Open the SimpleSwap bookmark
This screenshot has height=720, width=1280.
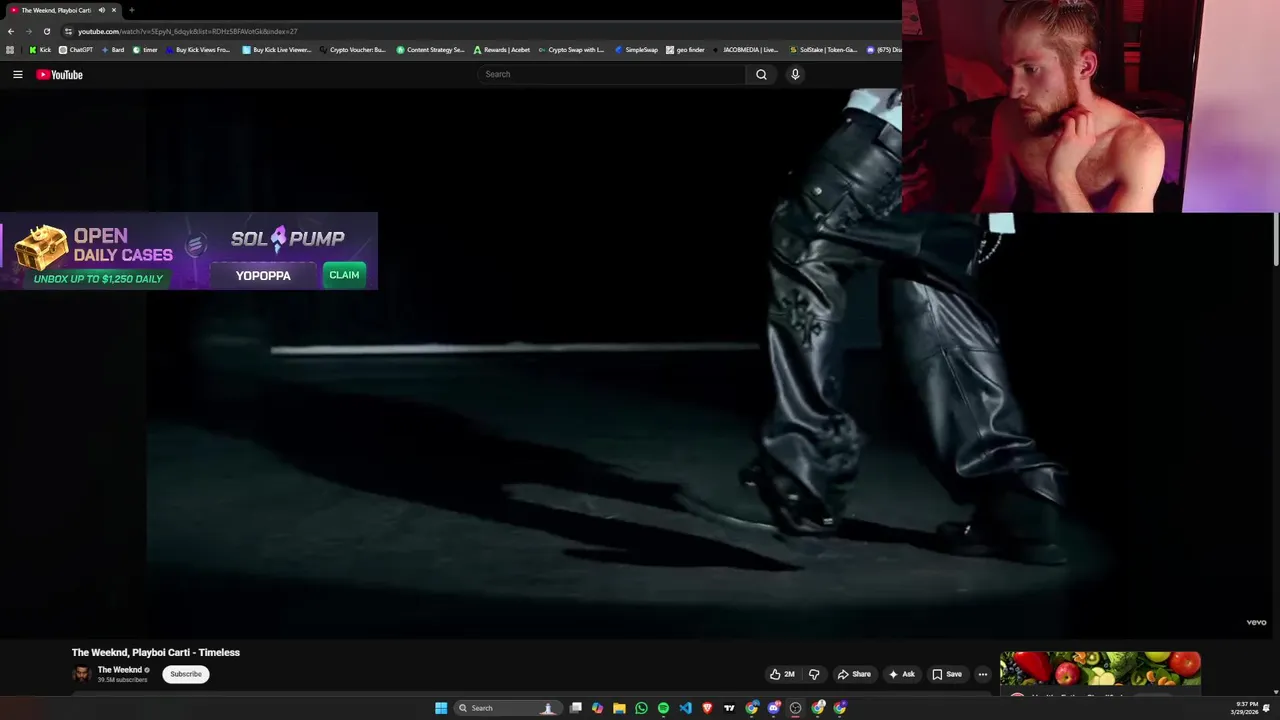tap(636, 49)
